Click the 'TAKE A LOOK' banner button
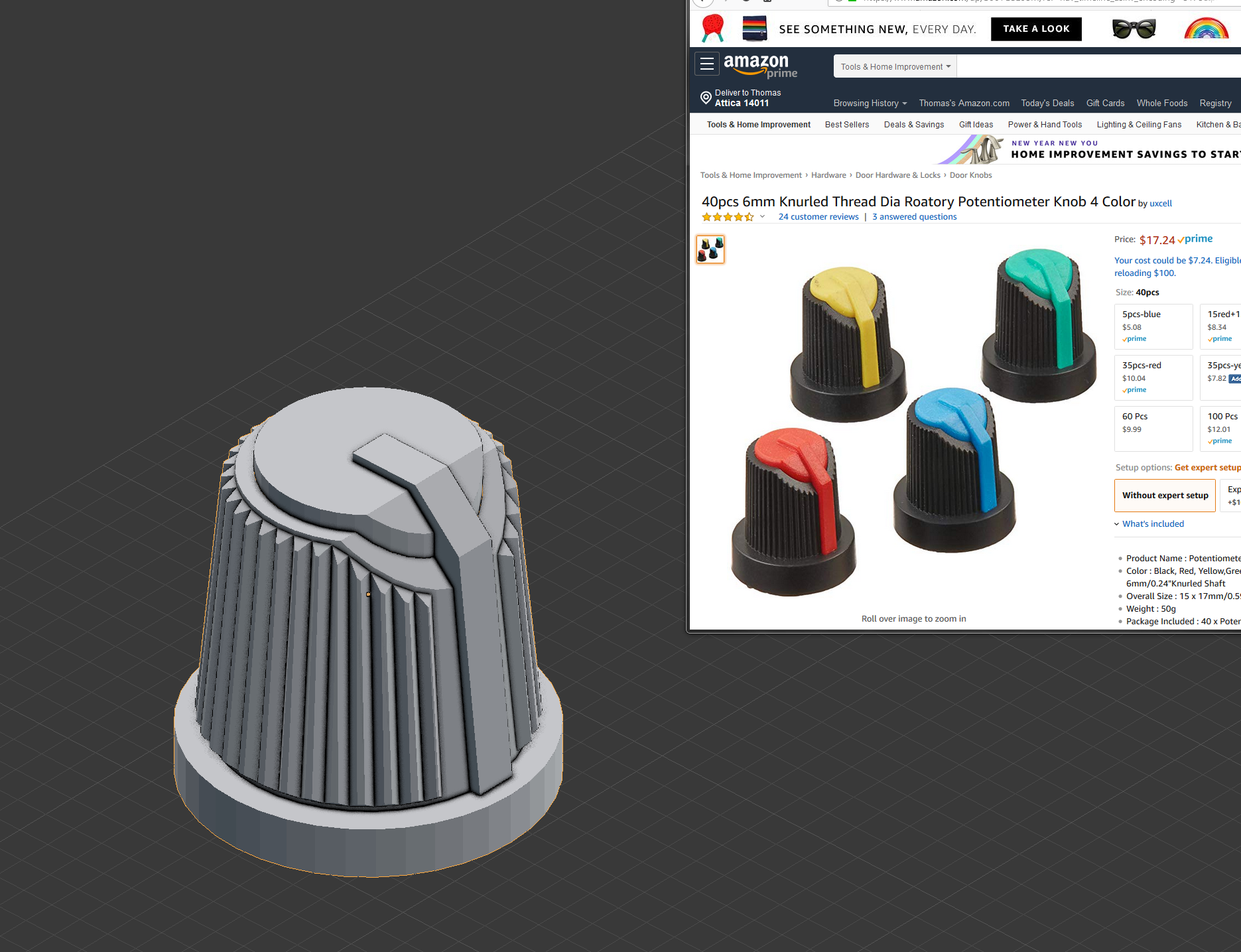1241x952 pixels. coord(1036,29)
